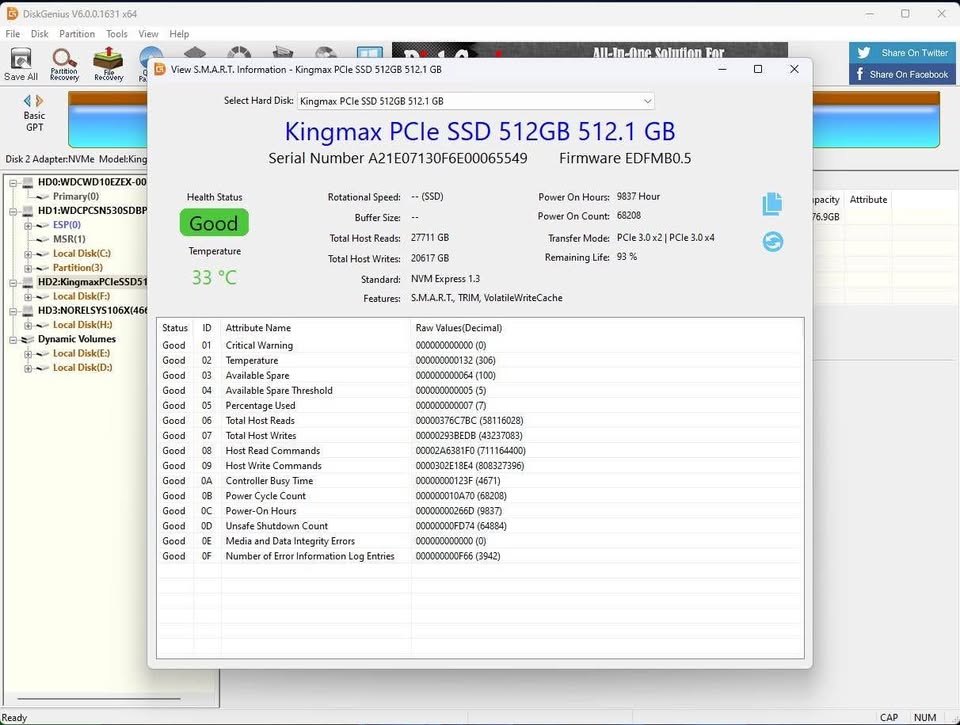Open the Partition menu
Screen dimensions: 960x725
click(77, 34)
